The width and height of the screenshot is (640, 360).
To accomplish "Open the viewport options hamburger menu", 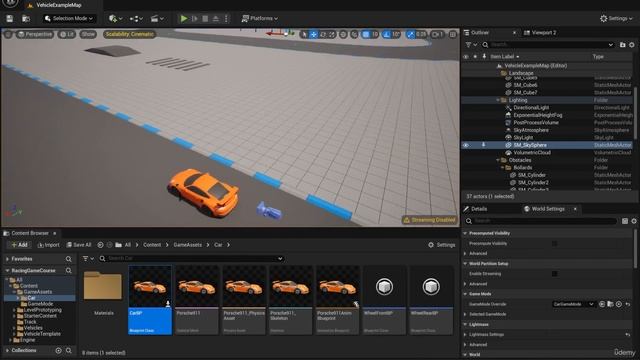I will click(x=8, y=34).
